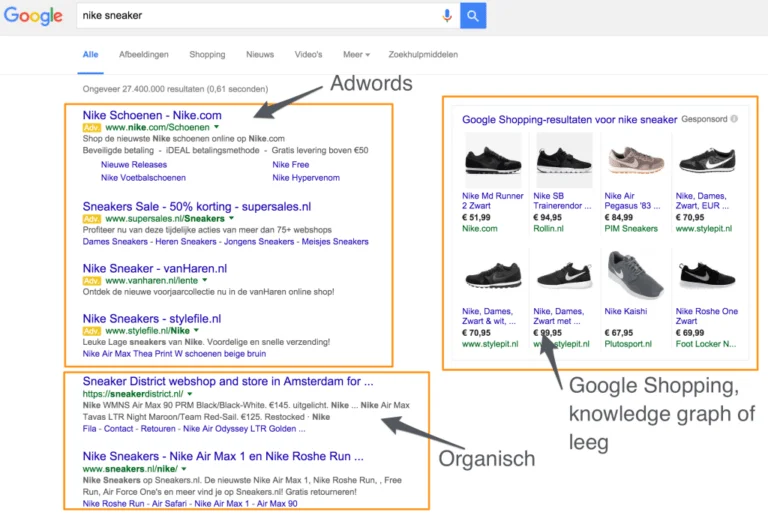Open the Nieuws tab
This screenshot has height=515, width=768.
click(x=260, y=54)
